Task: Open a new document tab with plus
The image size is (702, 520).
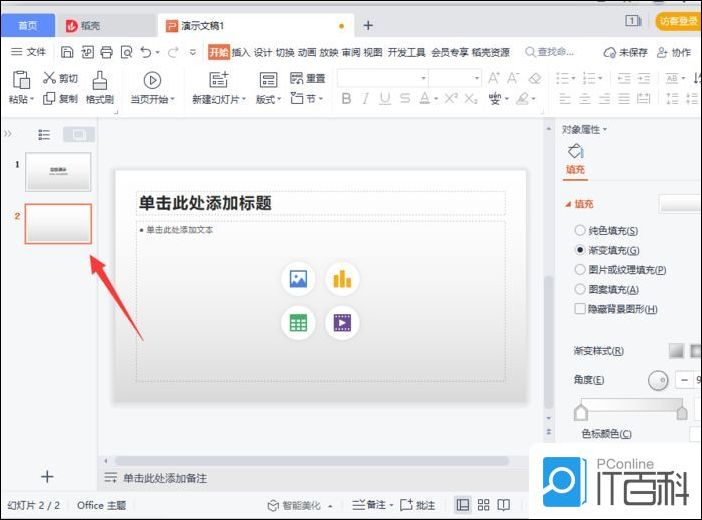Action: pyautogui.click(x=368, y=26)
